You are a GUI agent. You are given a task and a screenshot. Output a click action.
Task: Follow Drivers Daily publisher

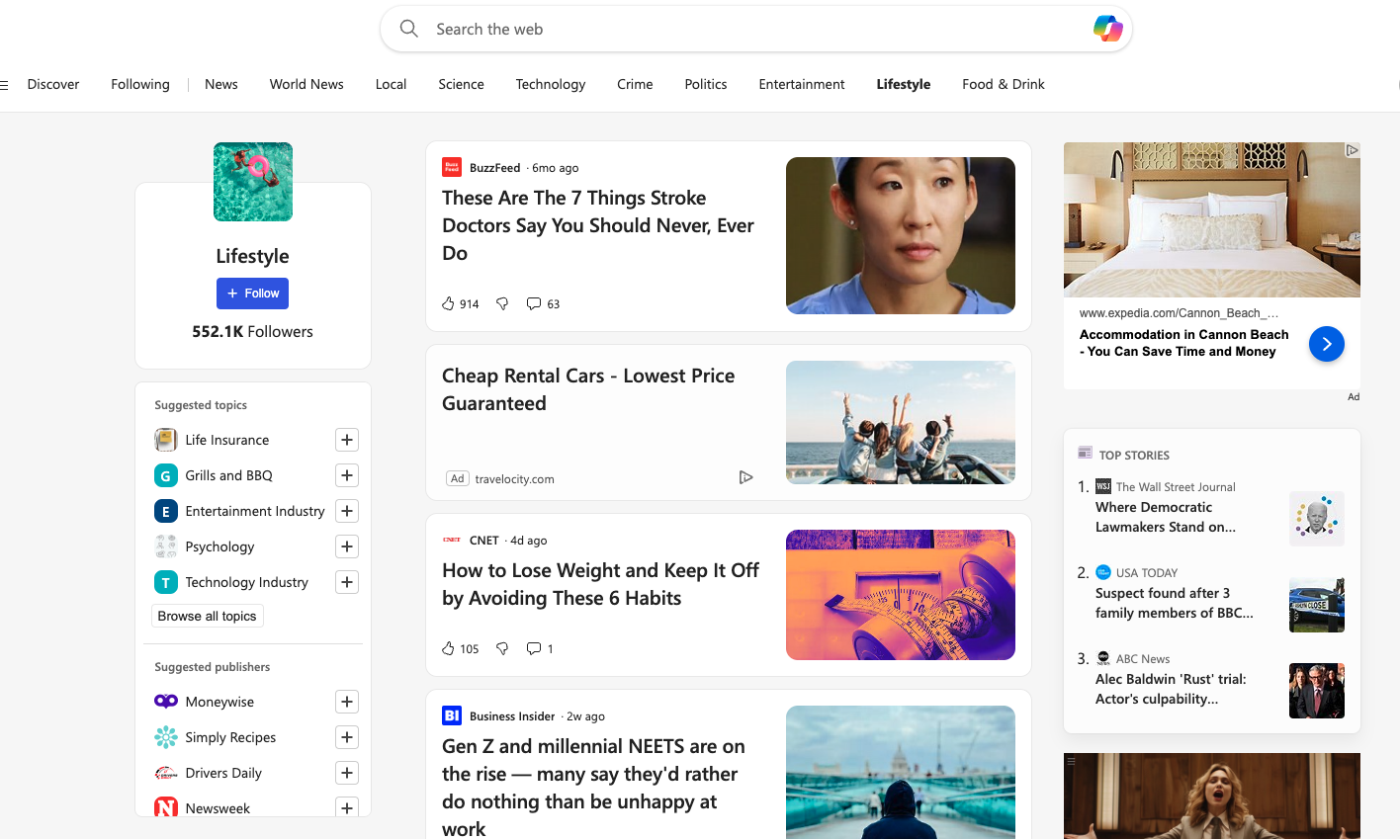pos(347,773)
